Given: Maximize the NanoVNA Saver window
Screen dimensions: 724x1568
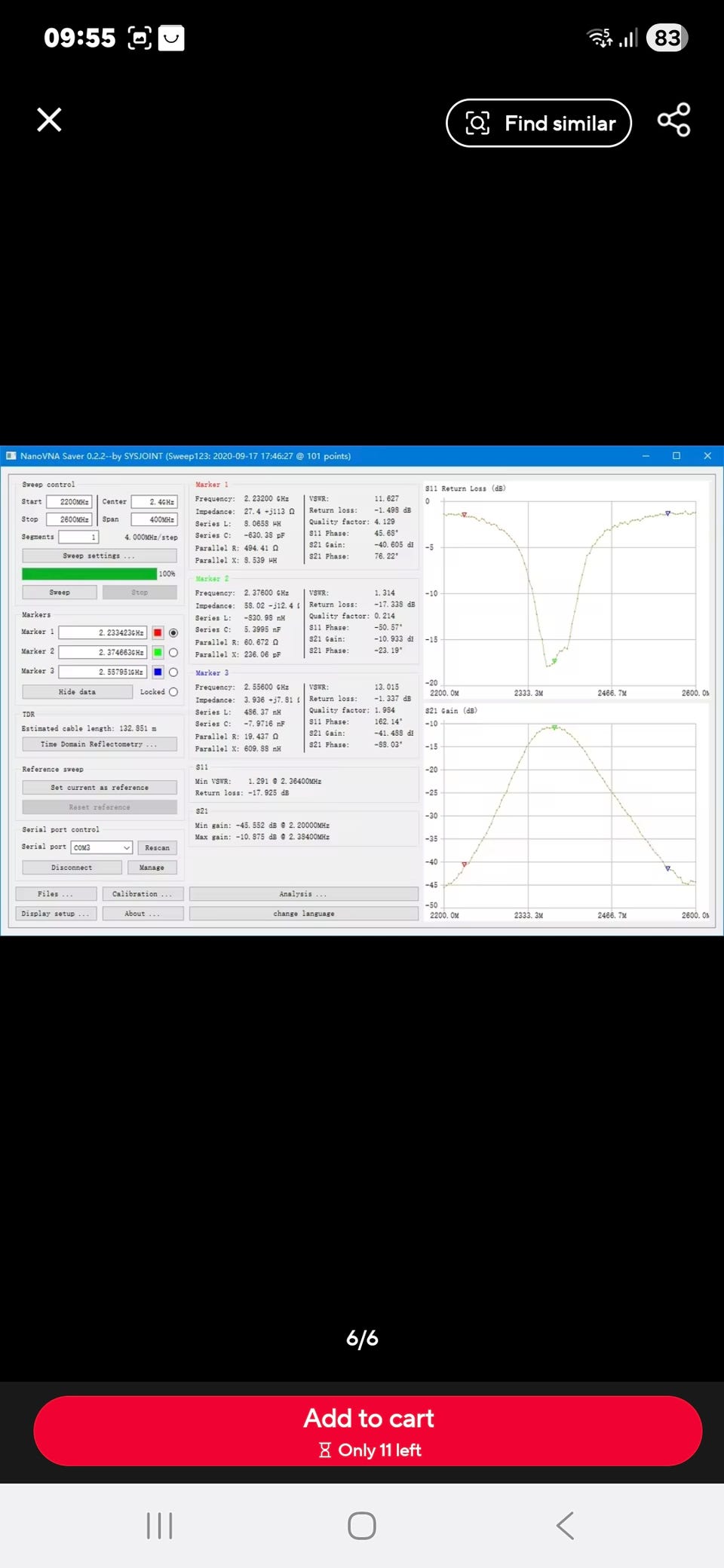Looking at the screenshot, I should [x=676, y=456].
